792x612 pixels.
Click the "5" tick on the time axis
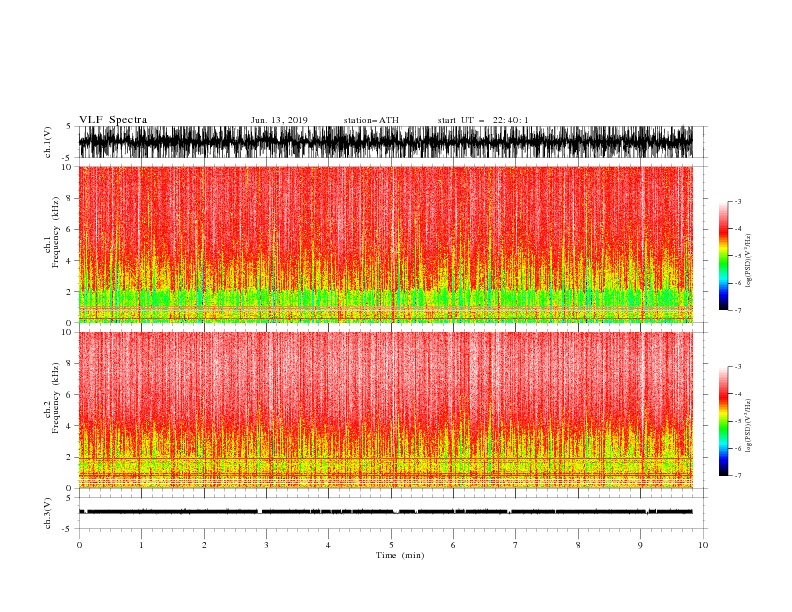391,545
